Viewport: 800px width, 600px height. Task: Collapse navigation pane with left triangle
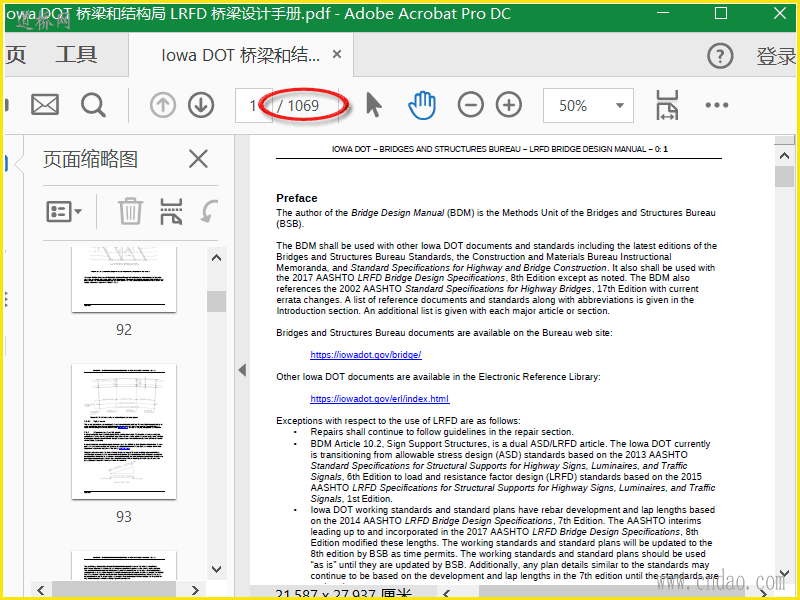(x=242, y=370)
